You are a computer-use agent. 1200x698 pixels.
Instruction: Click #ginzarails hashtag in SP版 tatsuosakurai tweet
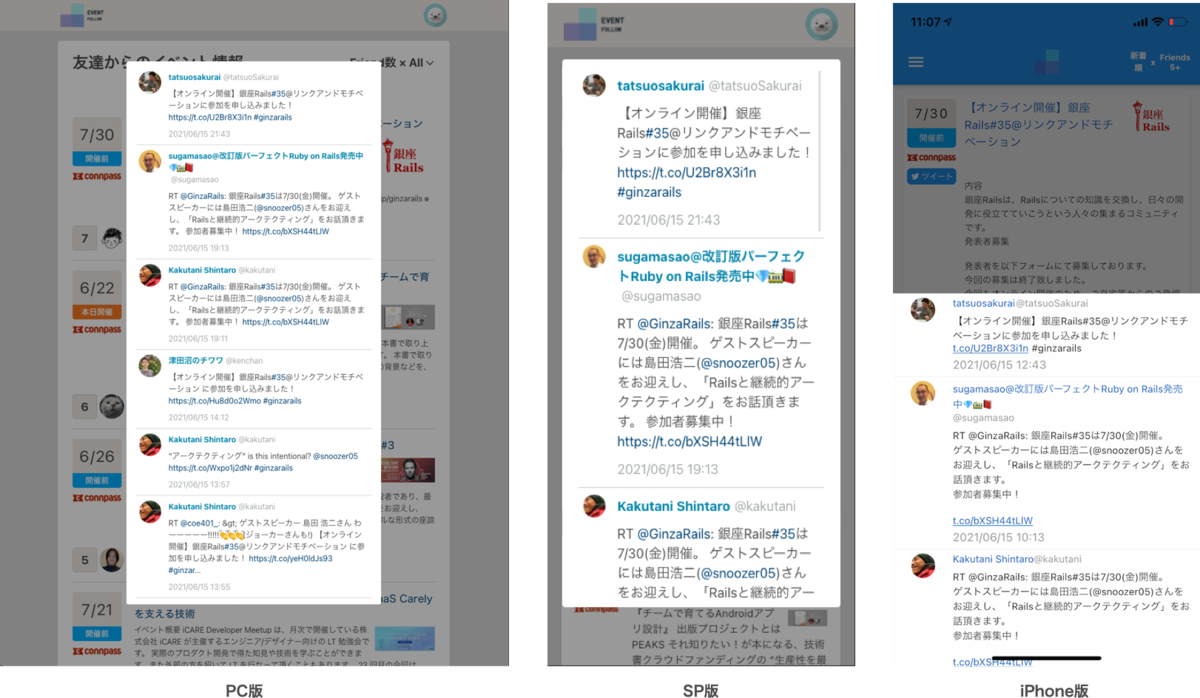[650, 193]
